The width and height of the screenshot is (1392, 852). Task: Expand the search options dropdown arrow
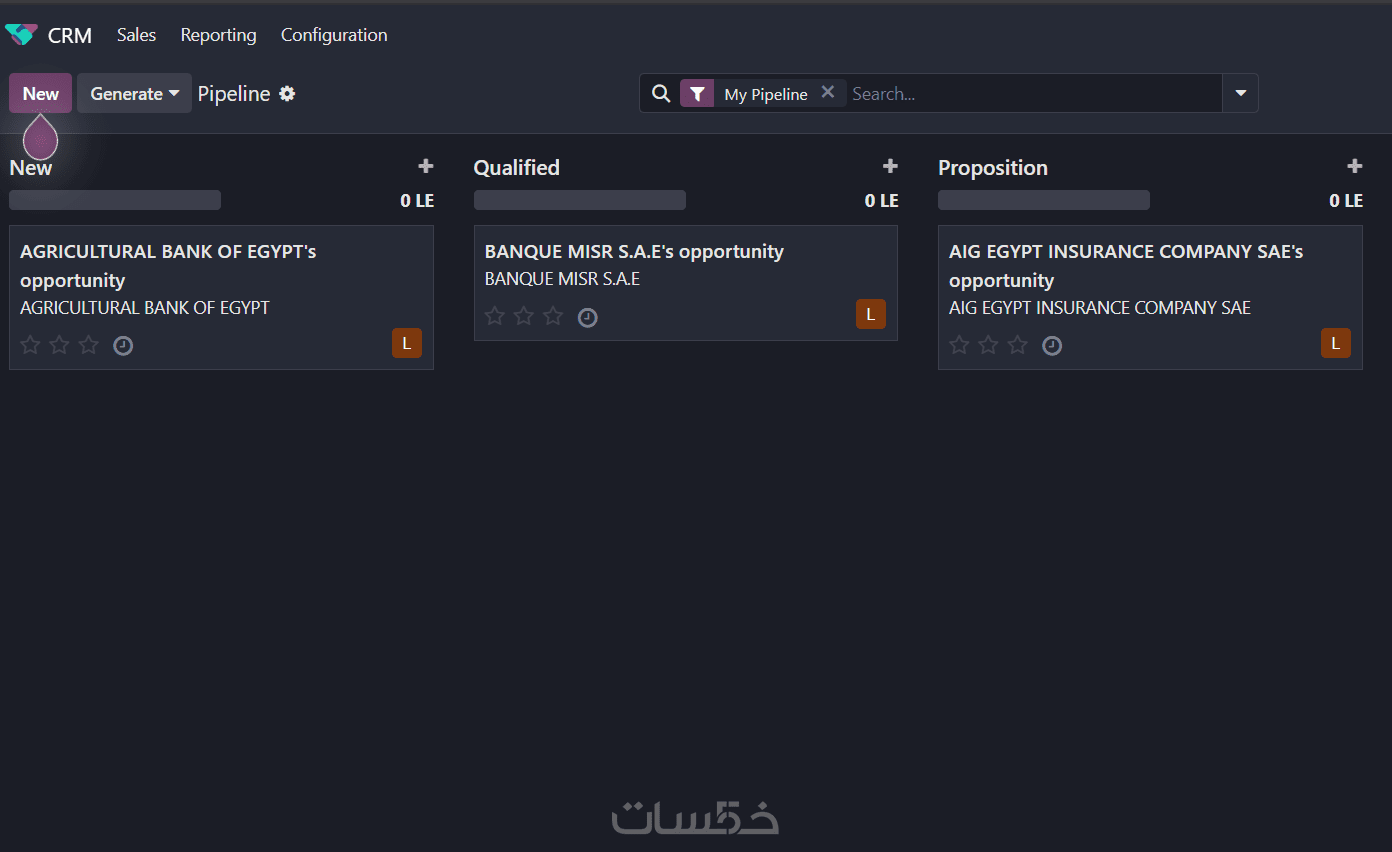tap(1240, 93)
